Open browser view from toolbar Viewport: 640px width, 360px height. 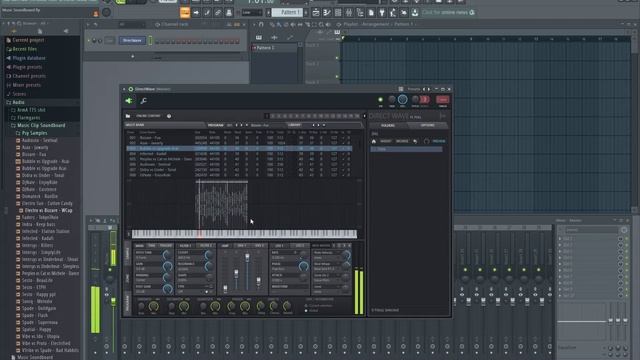(360, 13)
